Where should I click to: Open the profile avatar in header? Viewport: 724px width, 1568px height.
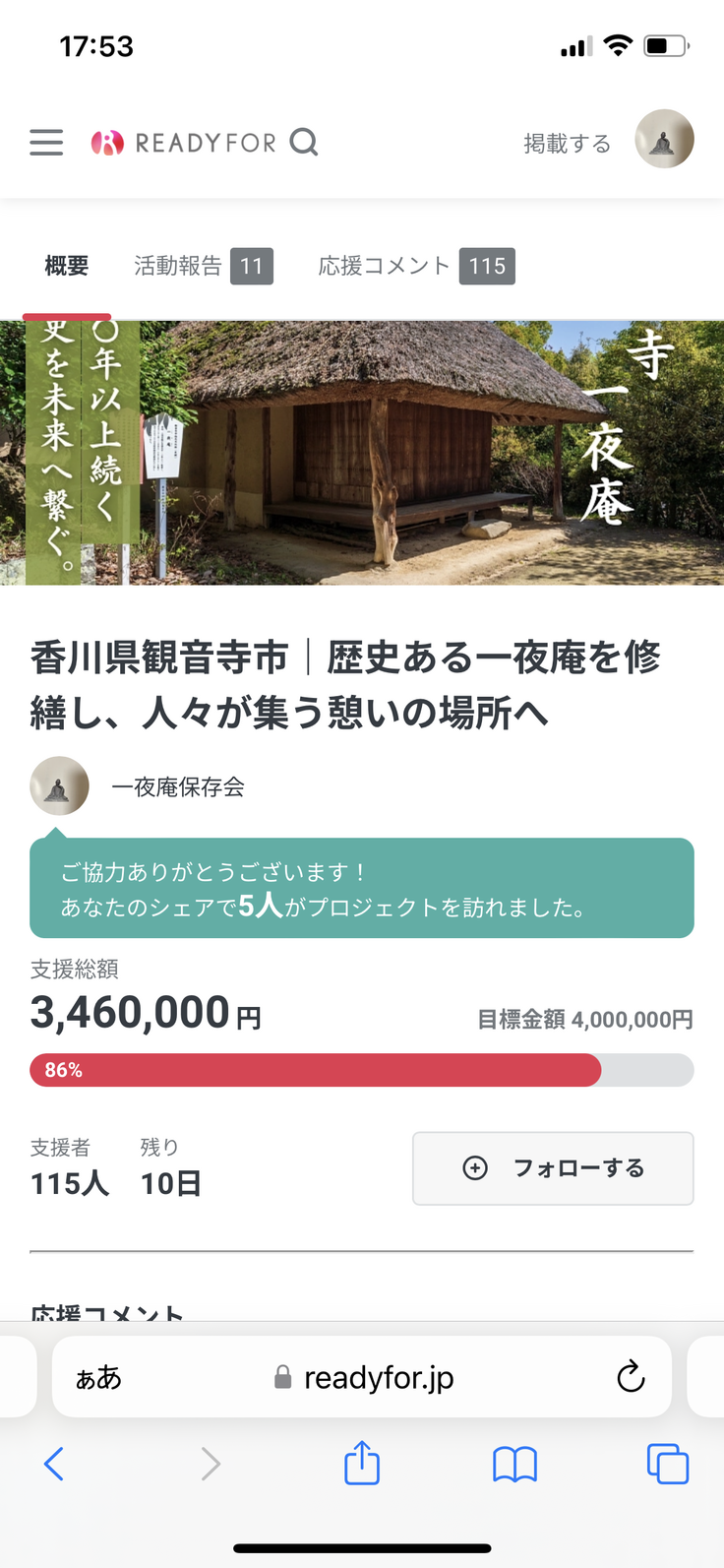click(664, 139)
